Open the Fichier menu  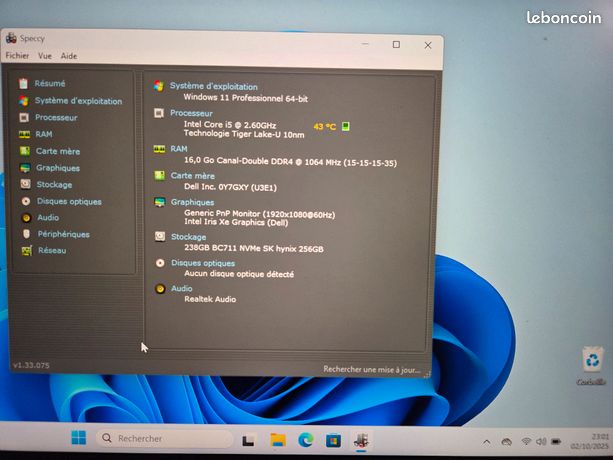tap(17, 56)
